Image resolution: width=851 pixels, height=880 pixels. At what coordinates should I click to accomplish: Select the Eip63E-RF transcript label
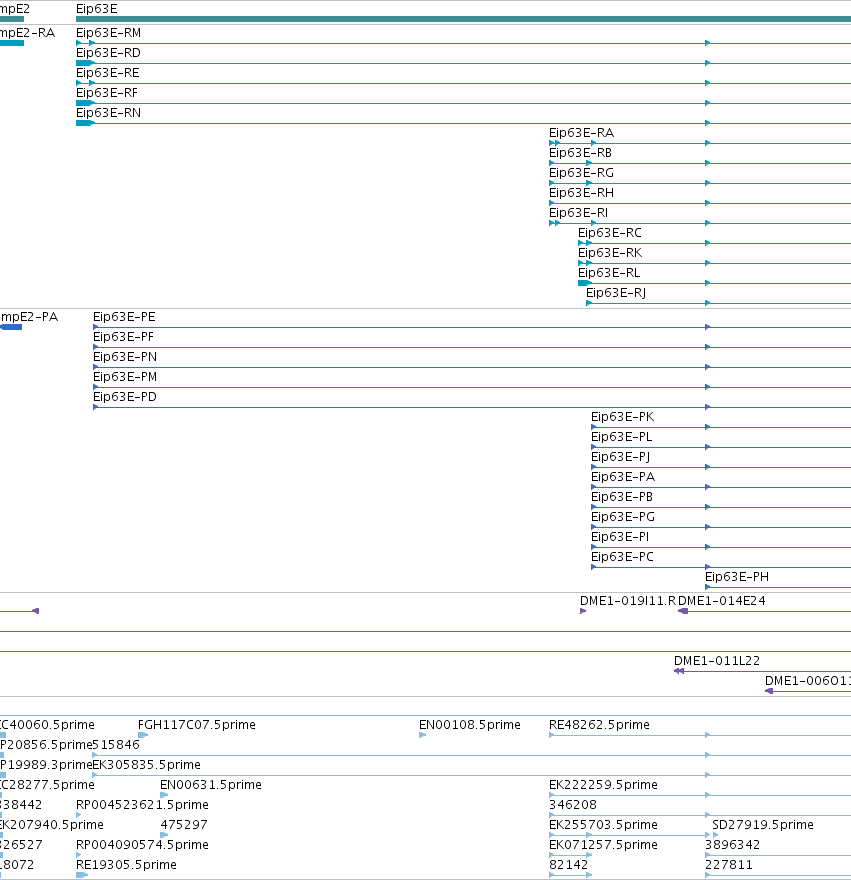tap(107, 93)
